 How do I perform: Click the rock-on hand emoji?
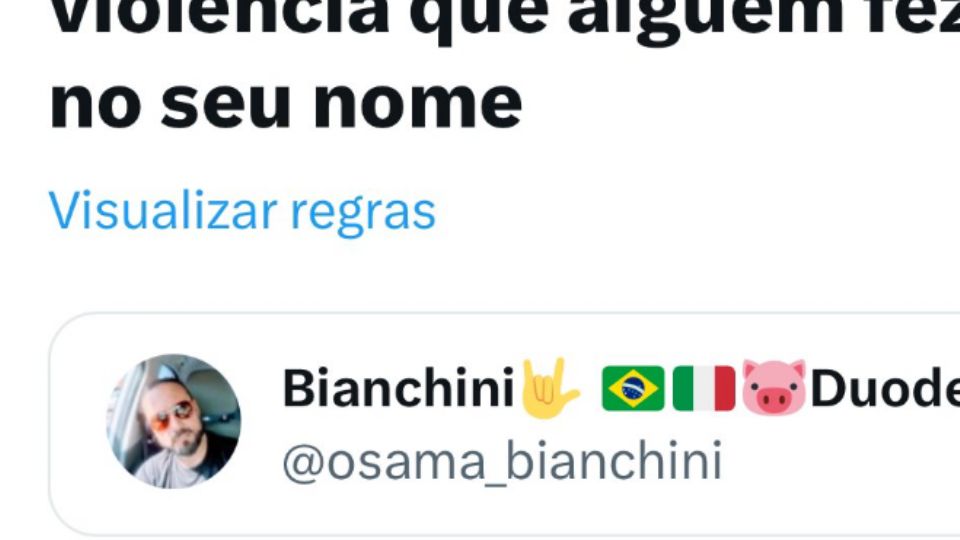pyautogui.click(x=549, y=388)
